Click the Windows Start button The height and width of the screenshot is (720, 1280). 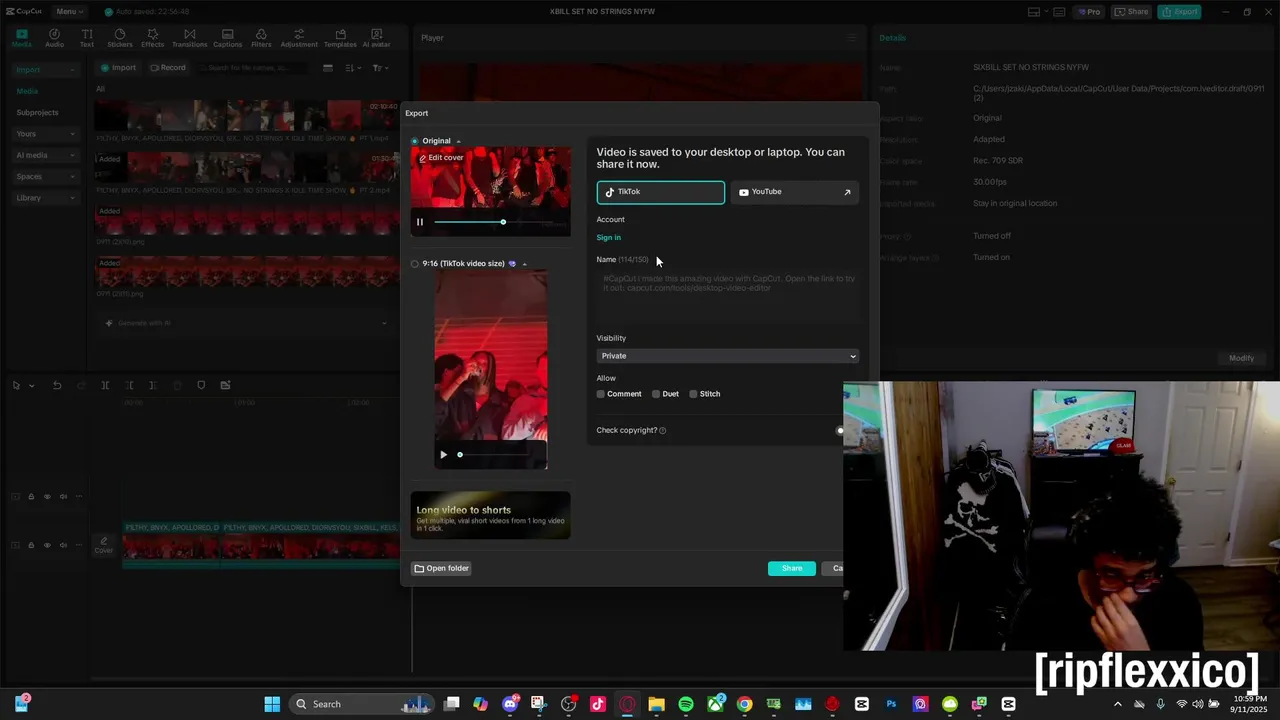click(272, 704)
